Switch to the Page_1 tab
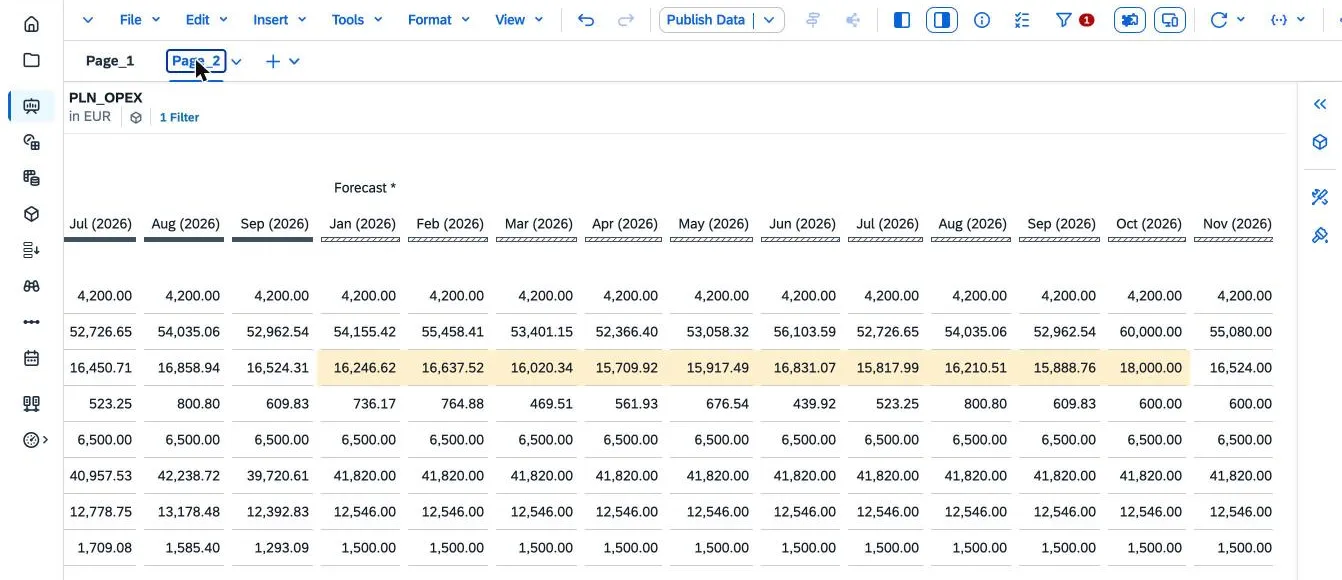Screen dimensions: 1342x580 [x=110, y=61]
